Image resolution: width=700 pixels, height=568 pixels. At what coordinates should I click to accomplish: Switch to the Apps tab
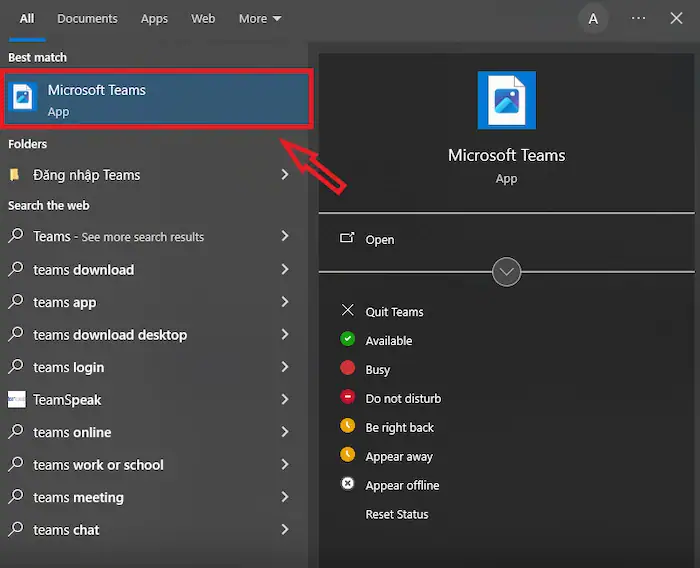point(154,19)
